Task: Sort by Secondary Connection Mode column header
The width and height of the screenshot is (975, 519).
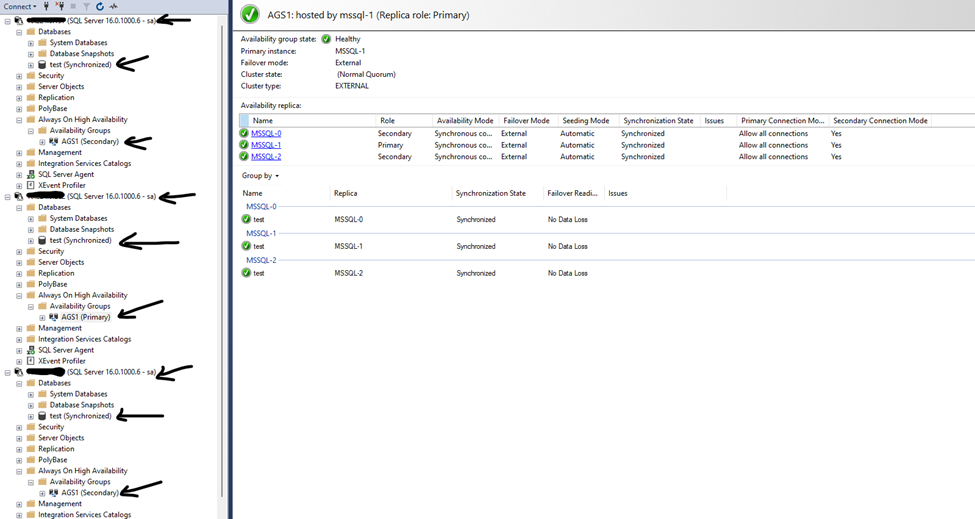Action: 880,121
